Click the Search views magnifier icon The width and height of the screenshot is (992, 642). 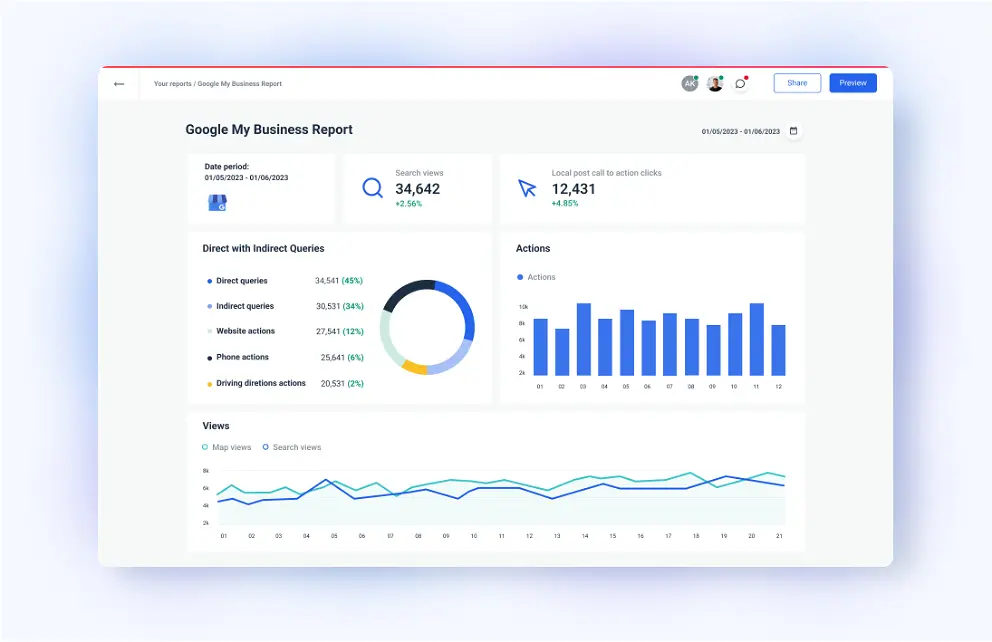click(x=373, y=188)
